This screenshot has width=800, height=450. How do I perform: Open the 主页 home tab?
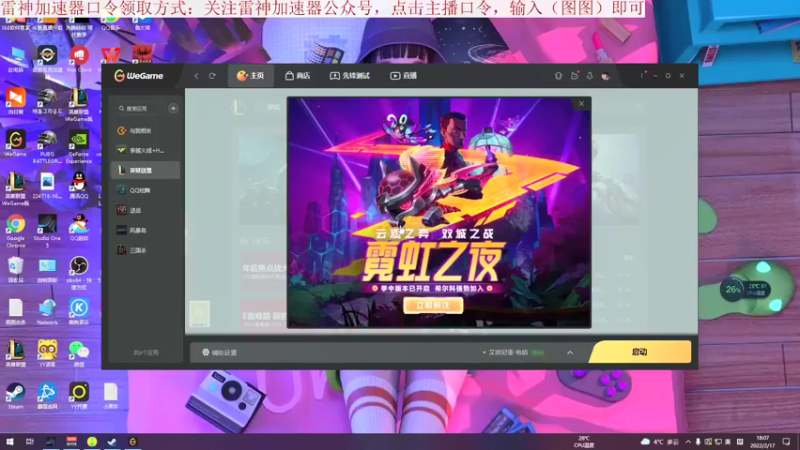point(251,76)
